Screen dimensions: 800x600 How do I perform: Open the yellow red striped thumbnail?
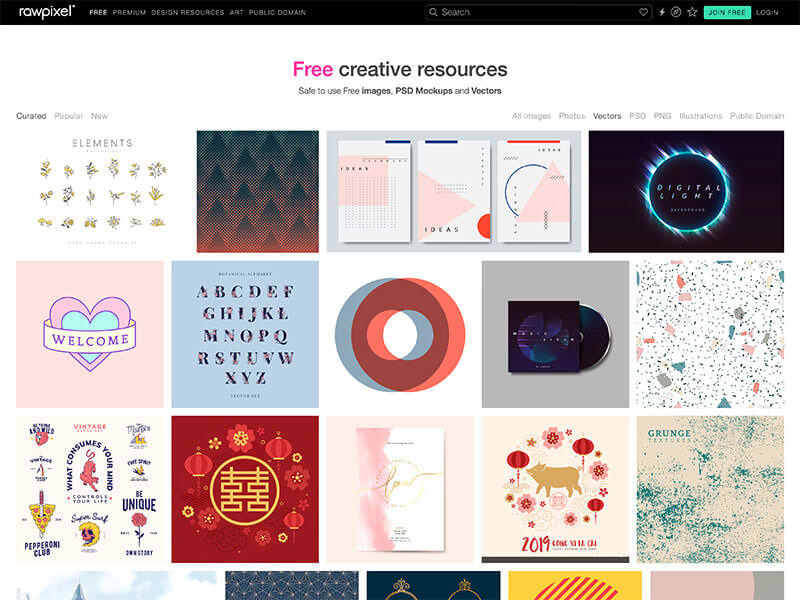pos(575,585)
